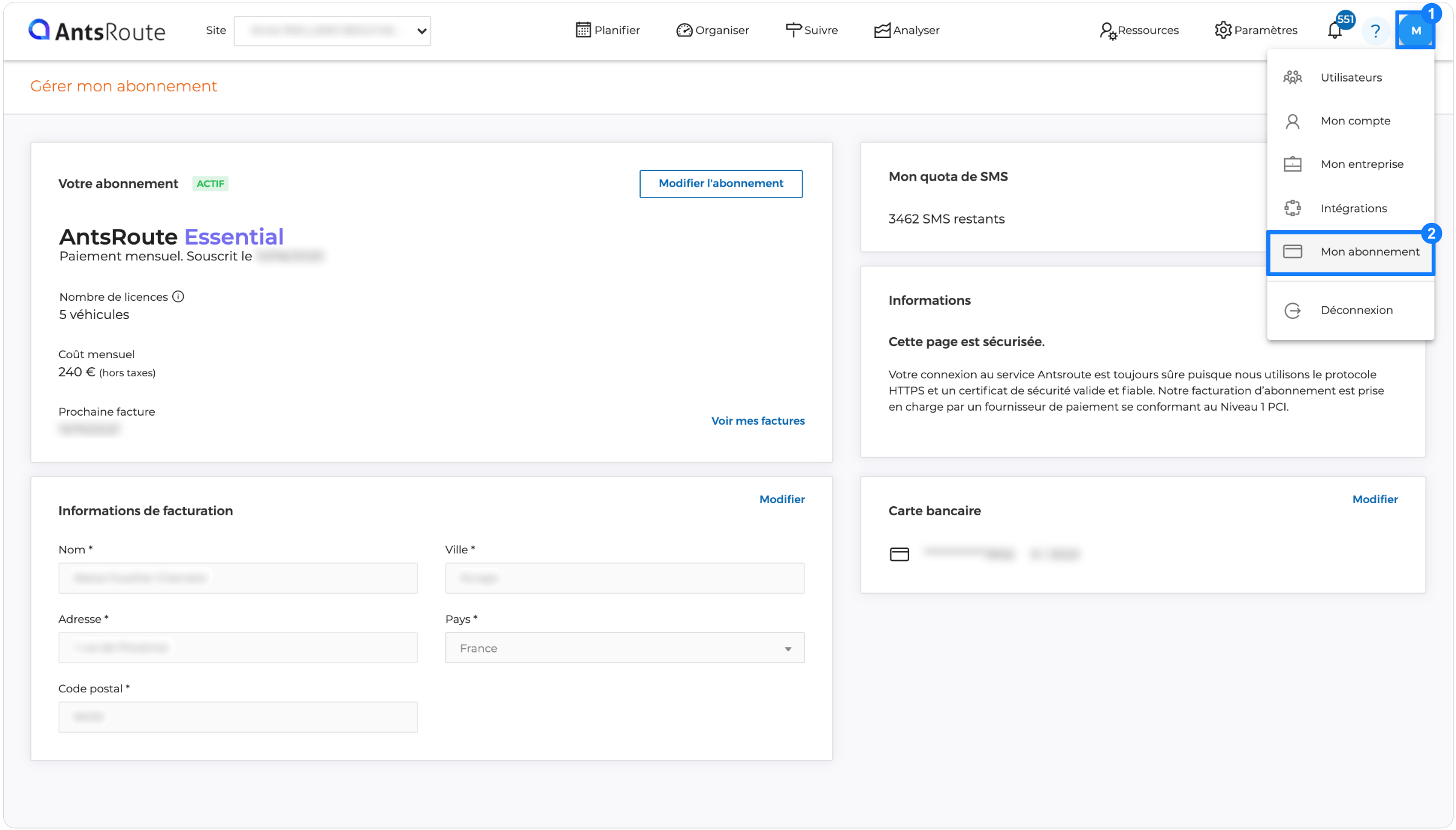Open the Organiser menu
This screenshot has width=1456, height=830.
(713, 30)
